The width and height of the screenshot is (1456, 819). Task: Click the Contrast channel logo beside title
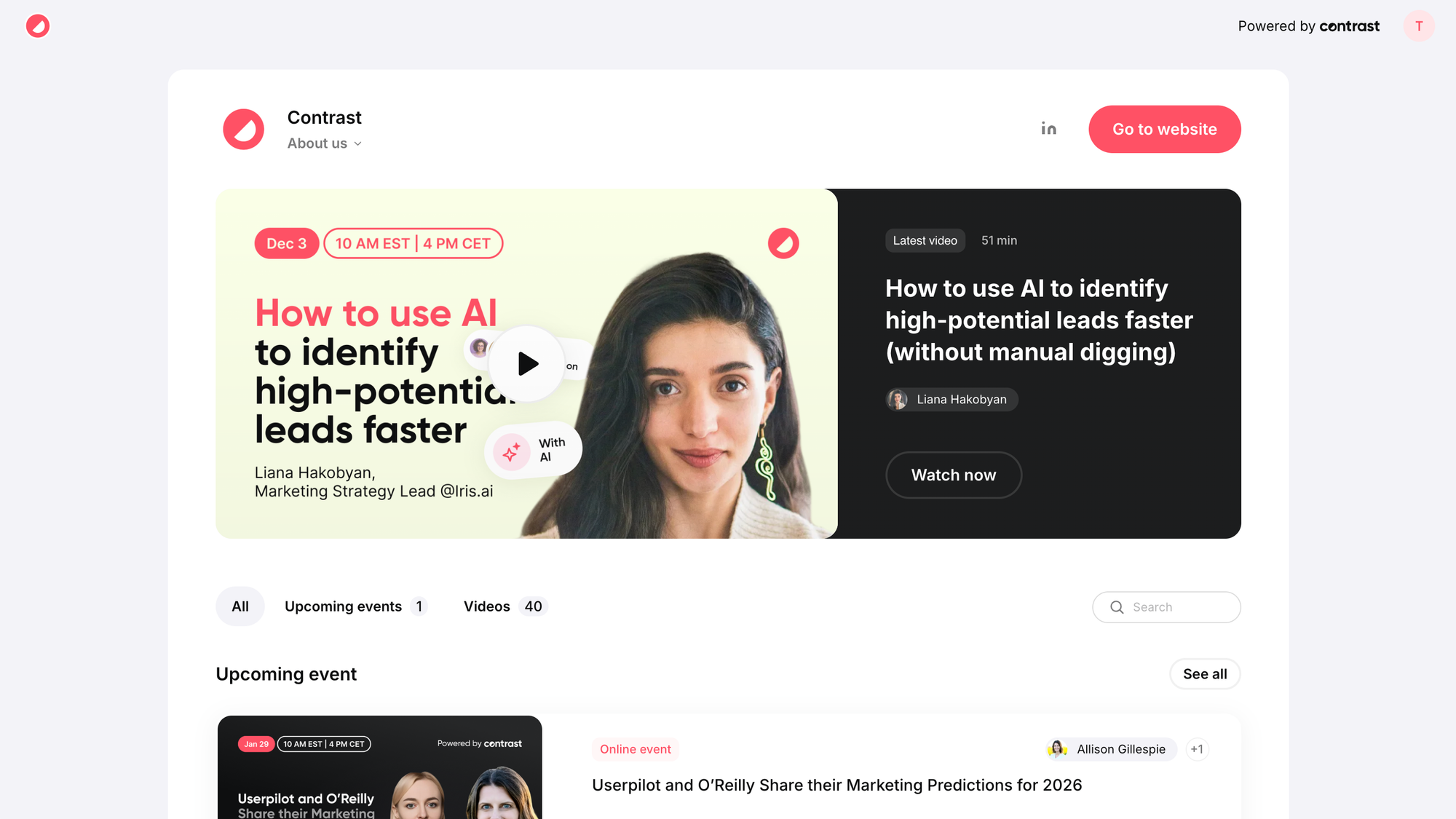tap(244, 130)
